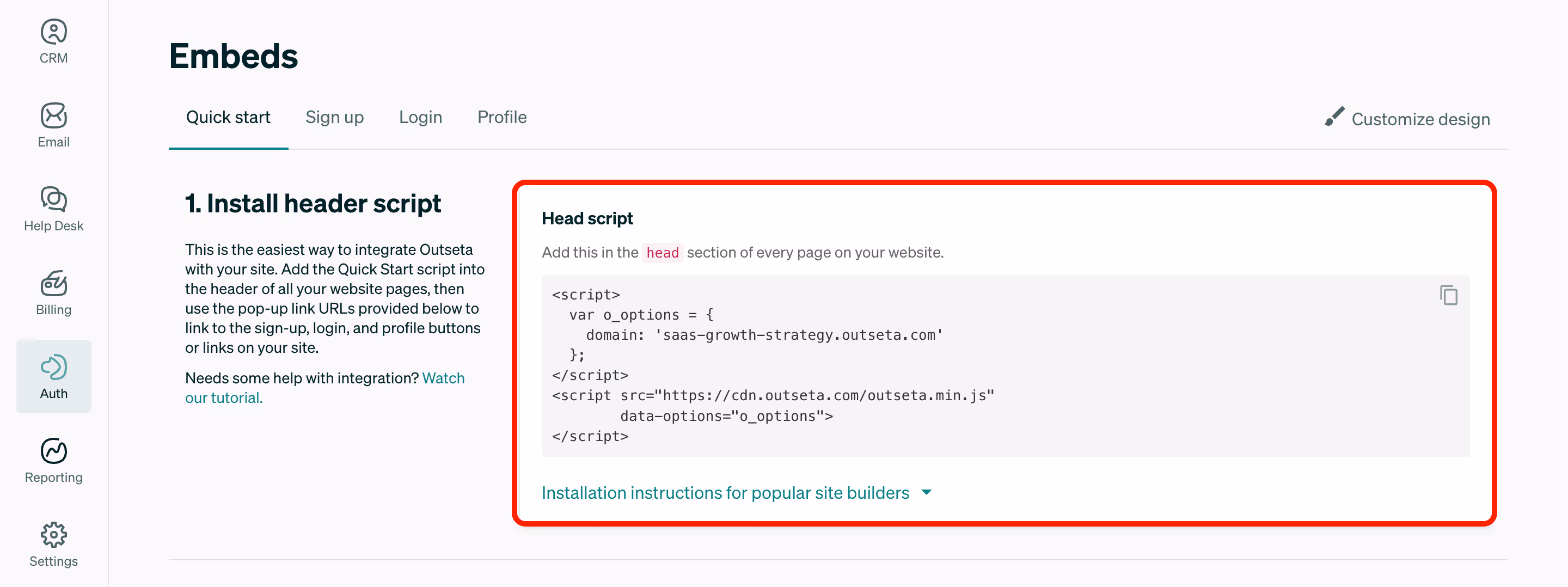1568x587 pixels.
Task: Open the Billing section icon
Action: point(53,283)
